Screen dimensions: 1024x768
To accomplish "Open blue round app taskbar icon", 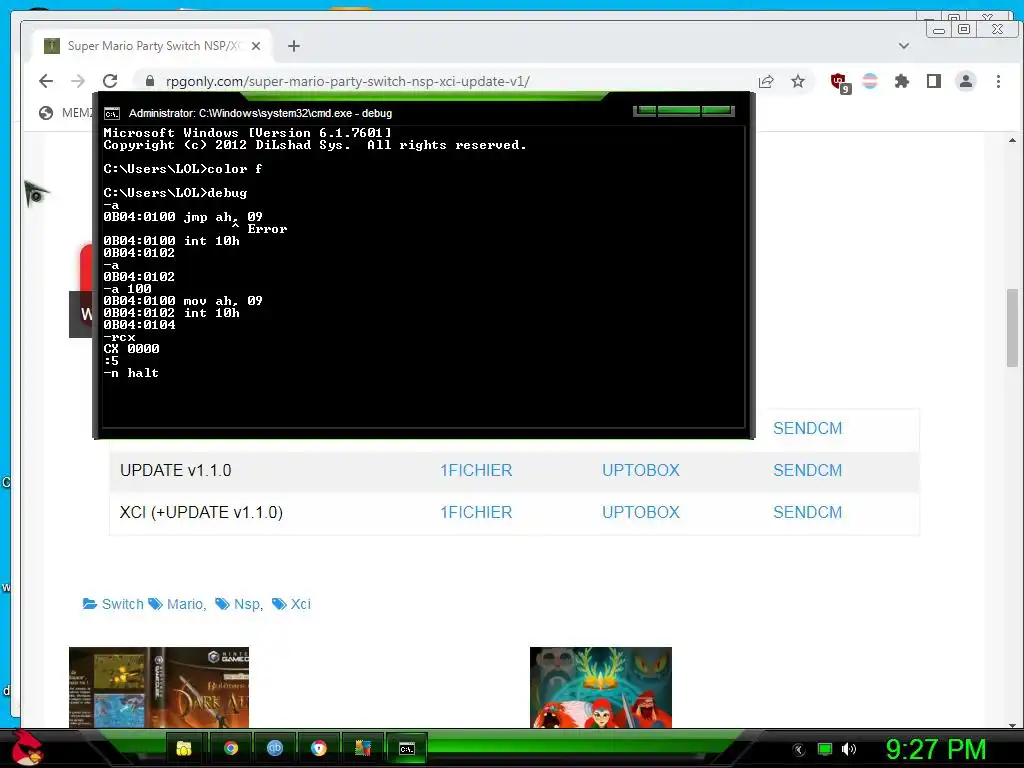I will click(274, 748).
